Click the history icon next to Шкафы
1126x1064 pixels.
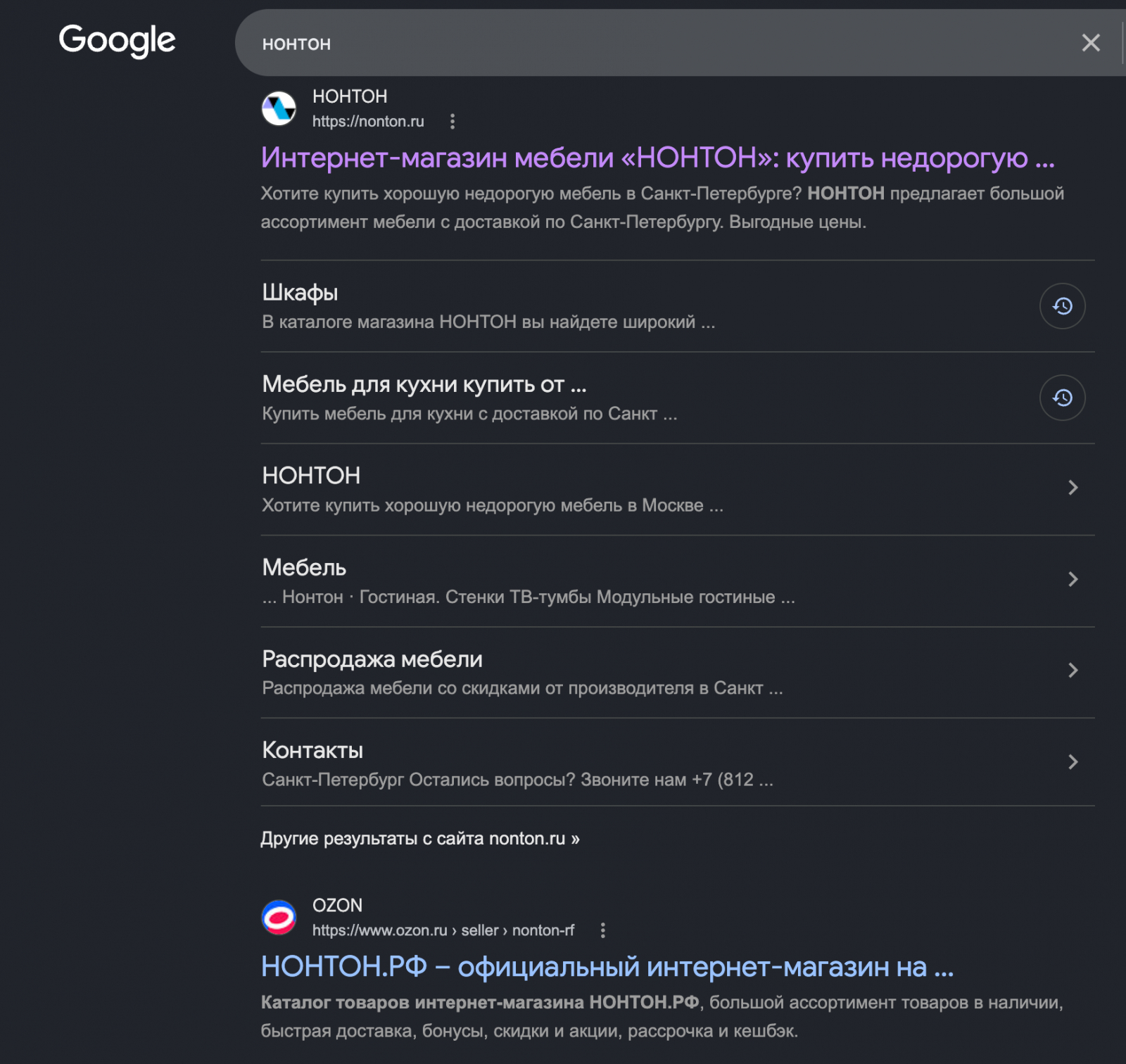[x=1062, y=306]
